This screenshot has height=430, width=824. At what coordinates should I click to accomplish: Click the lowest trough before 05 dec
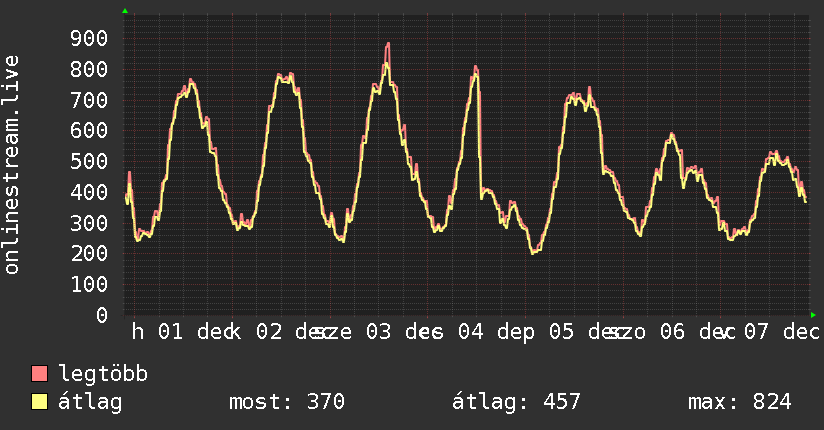pyautogui.click(x=534, y=251)
